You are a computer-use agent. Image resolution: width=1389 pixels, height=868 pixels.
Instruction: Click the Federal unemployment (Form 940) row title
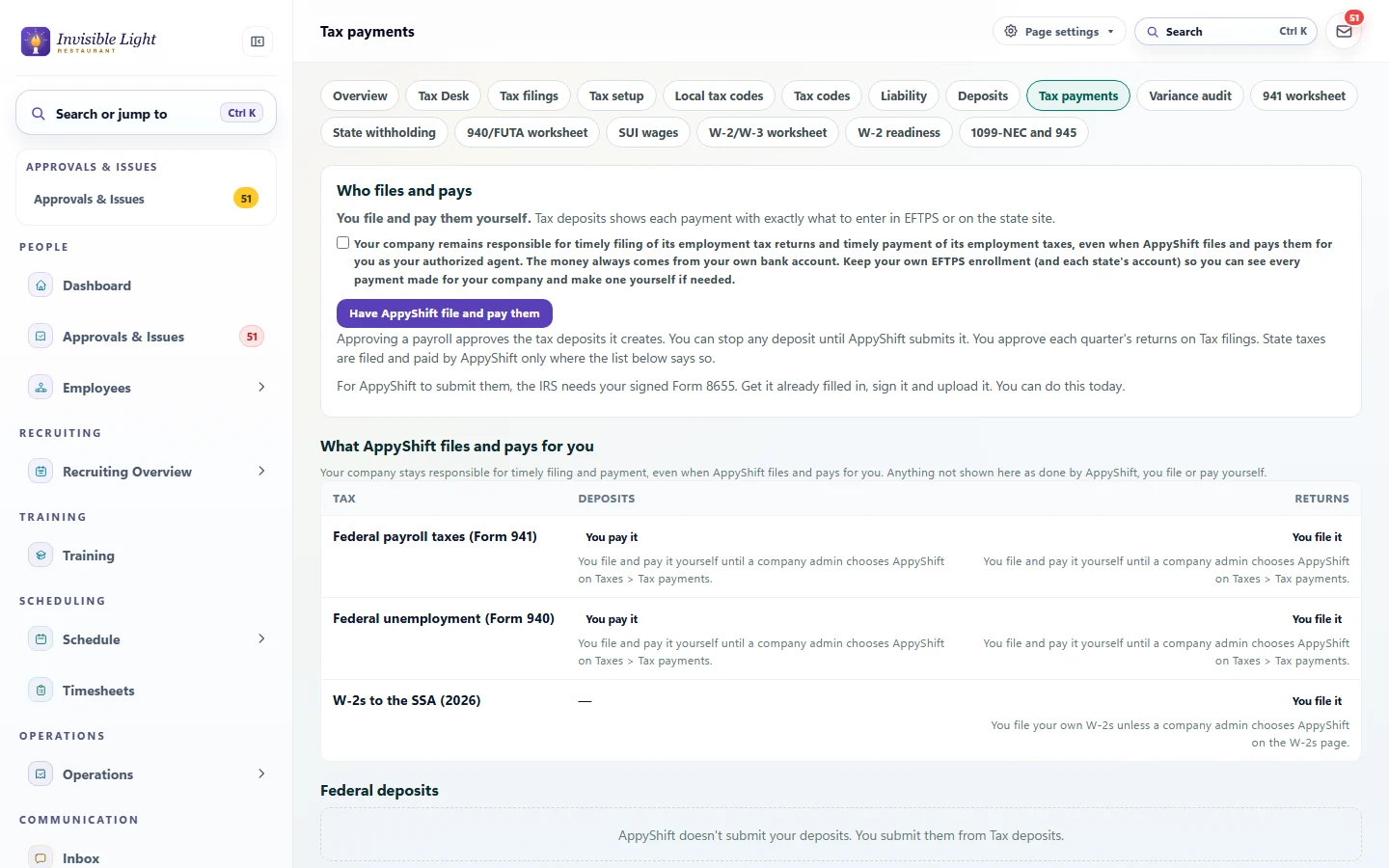click(444, 618)
